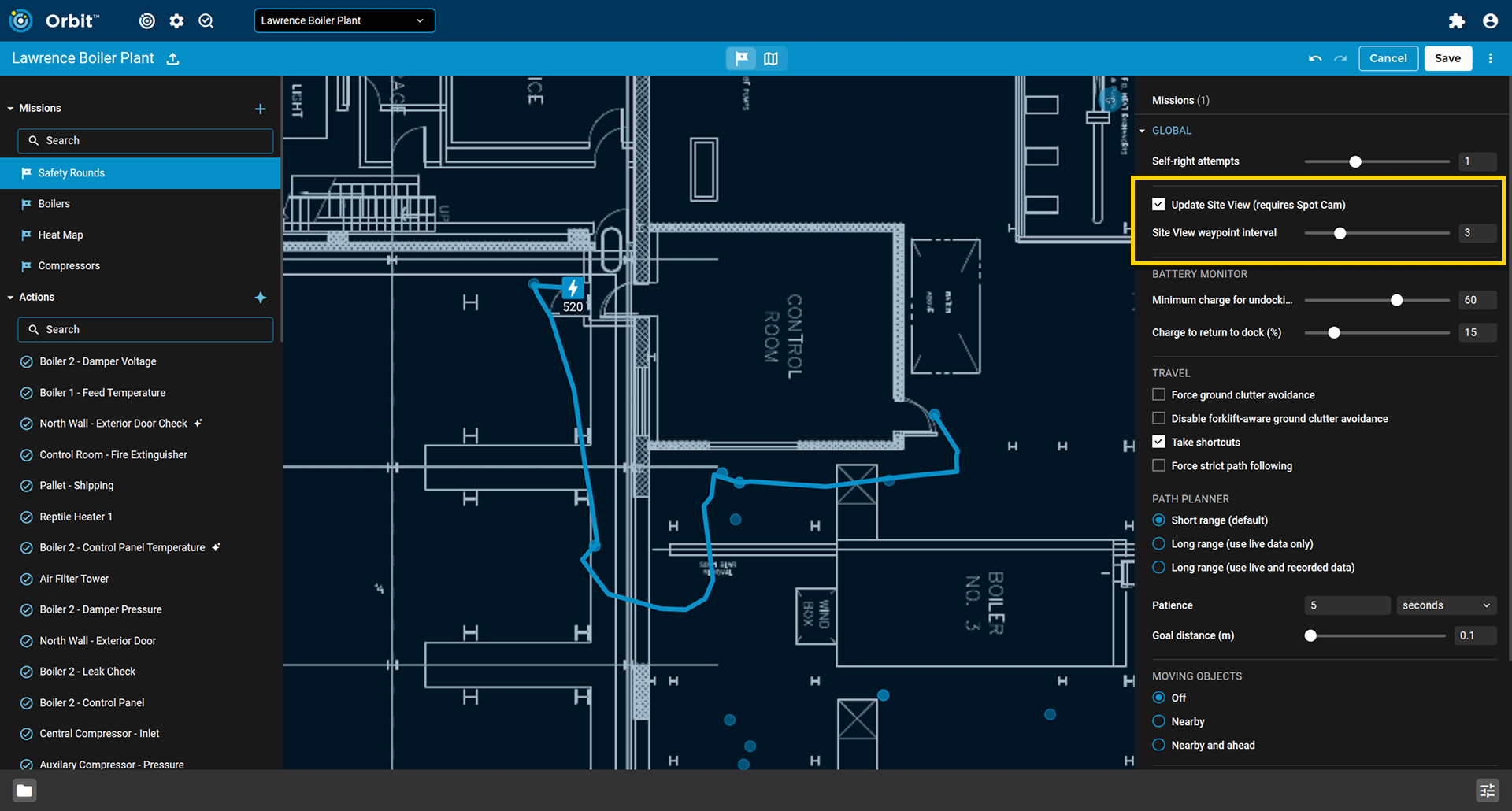Click the Missions search field

click(146, 141)
